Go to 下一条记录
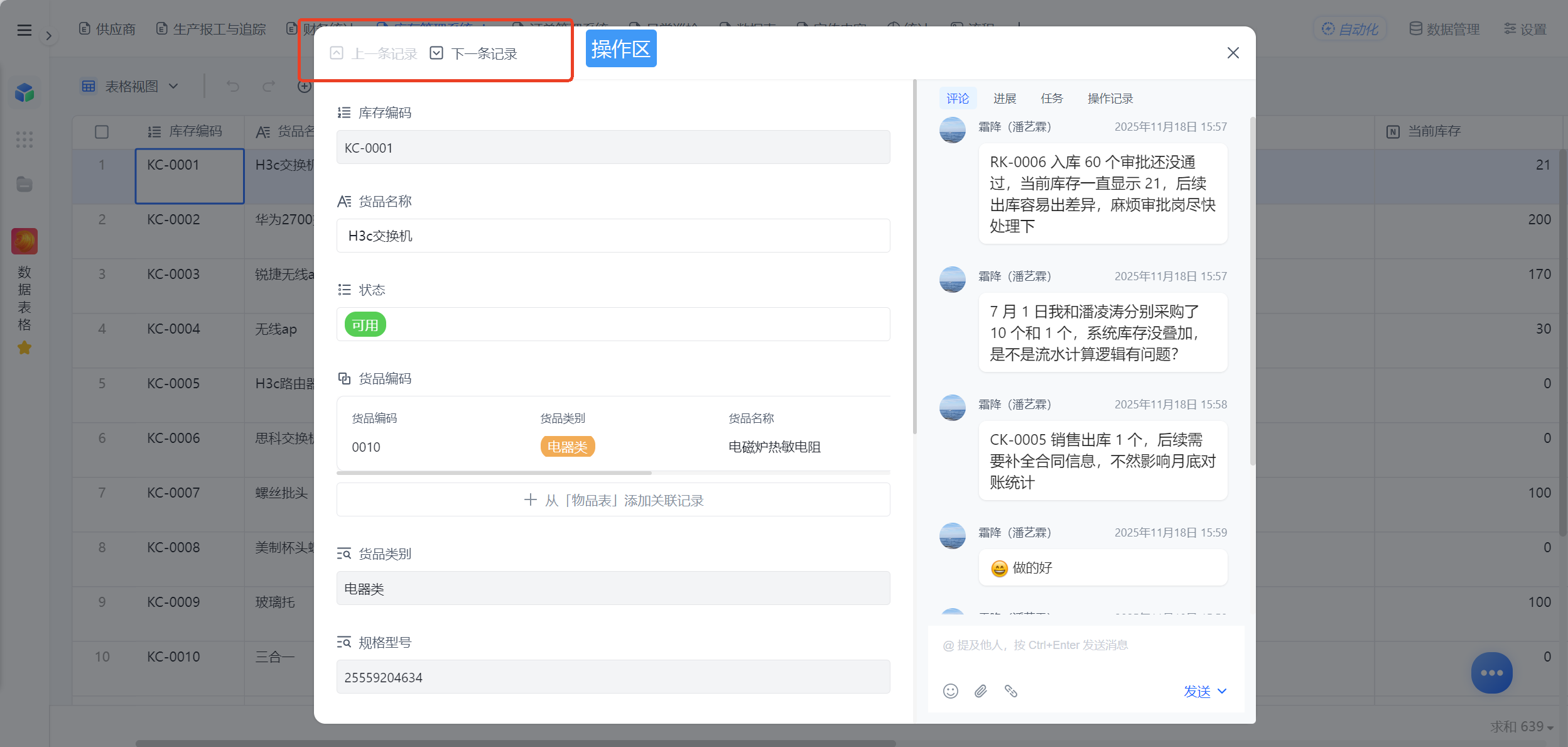This screenshot has width=1568, height=747. 474,53
